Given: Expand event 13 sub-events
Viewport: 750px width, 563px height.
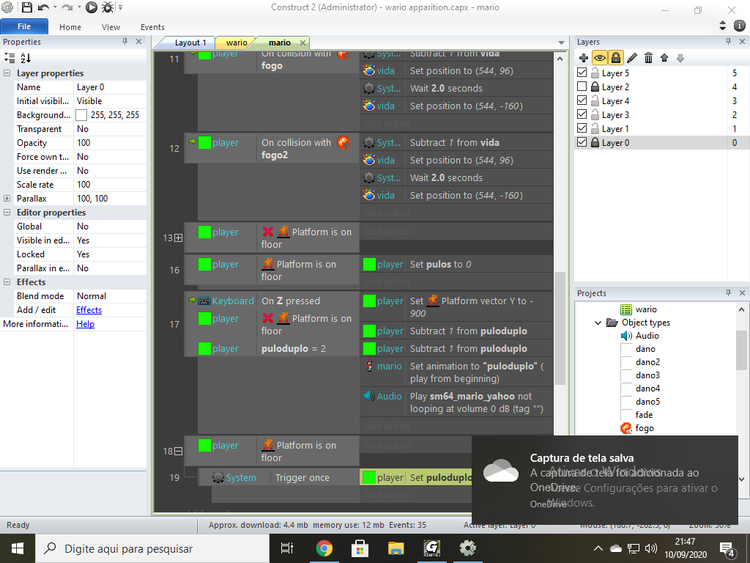Looking at the screenshot, I should point(178,238).
